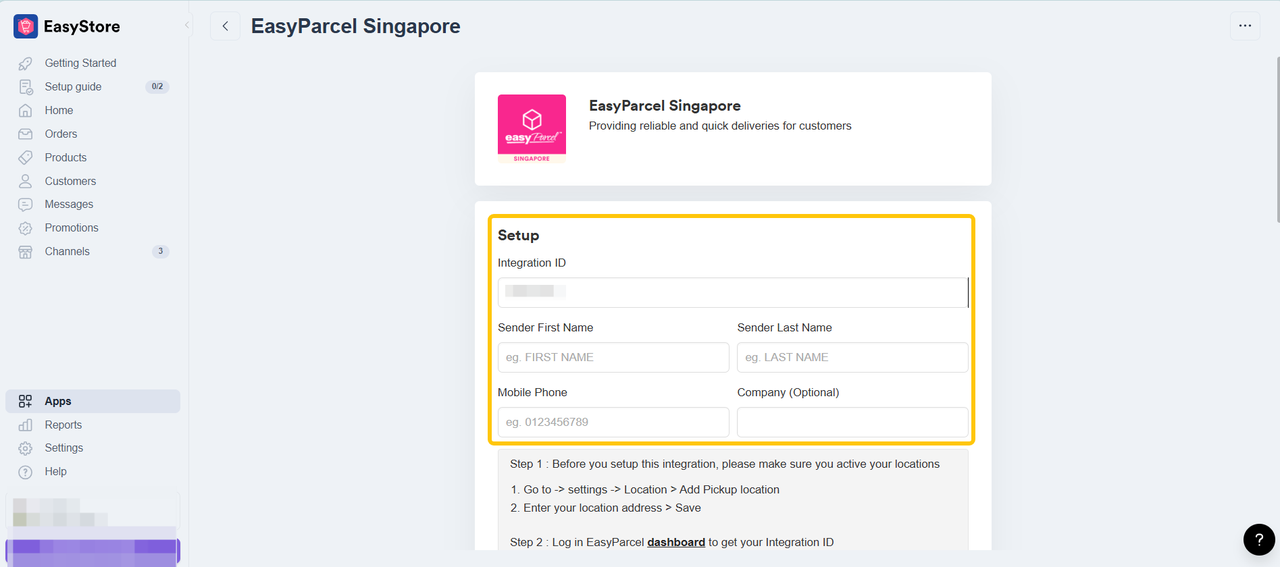The height and width of the screenshot is (567, 1280).
Task: Click the Orders envelope icon
Action: [25, 134]
